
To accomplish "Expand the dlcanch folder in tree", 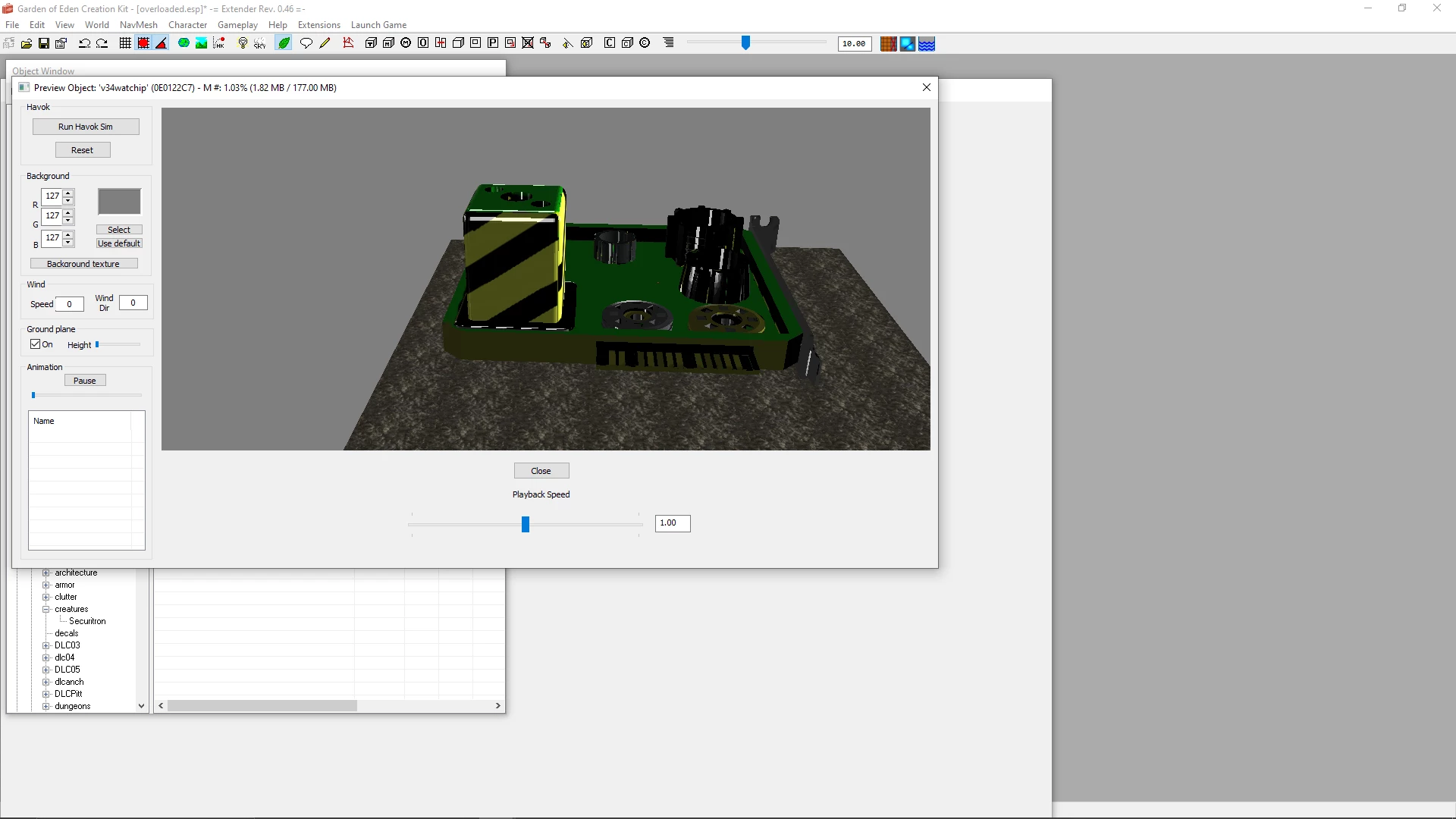I will (46, 682).
